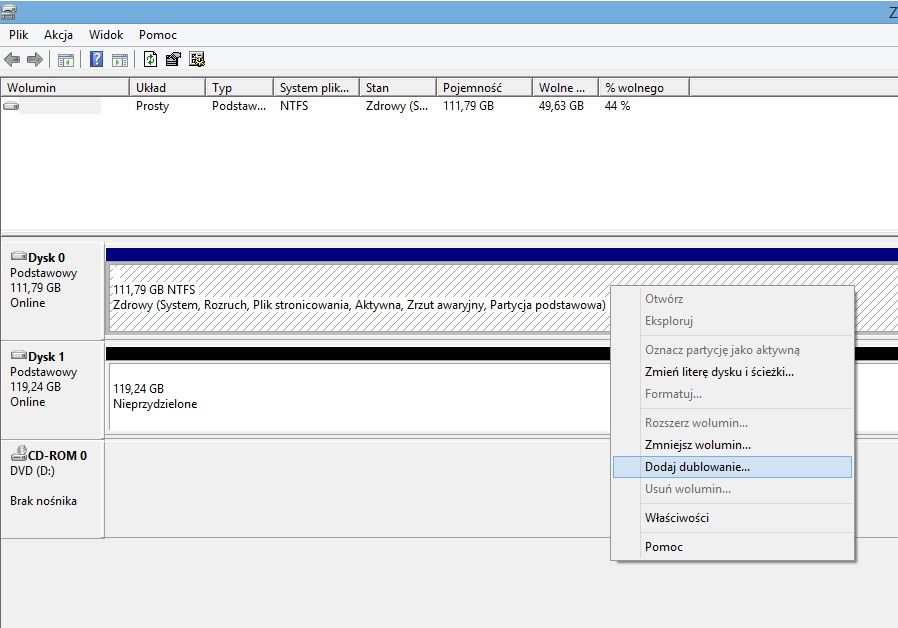Click Rozszerz wolumin... context entry
Image resolution: width=898 pixels, height=628 pixels.
[732, 423]
